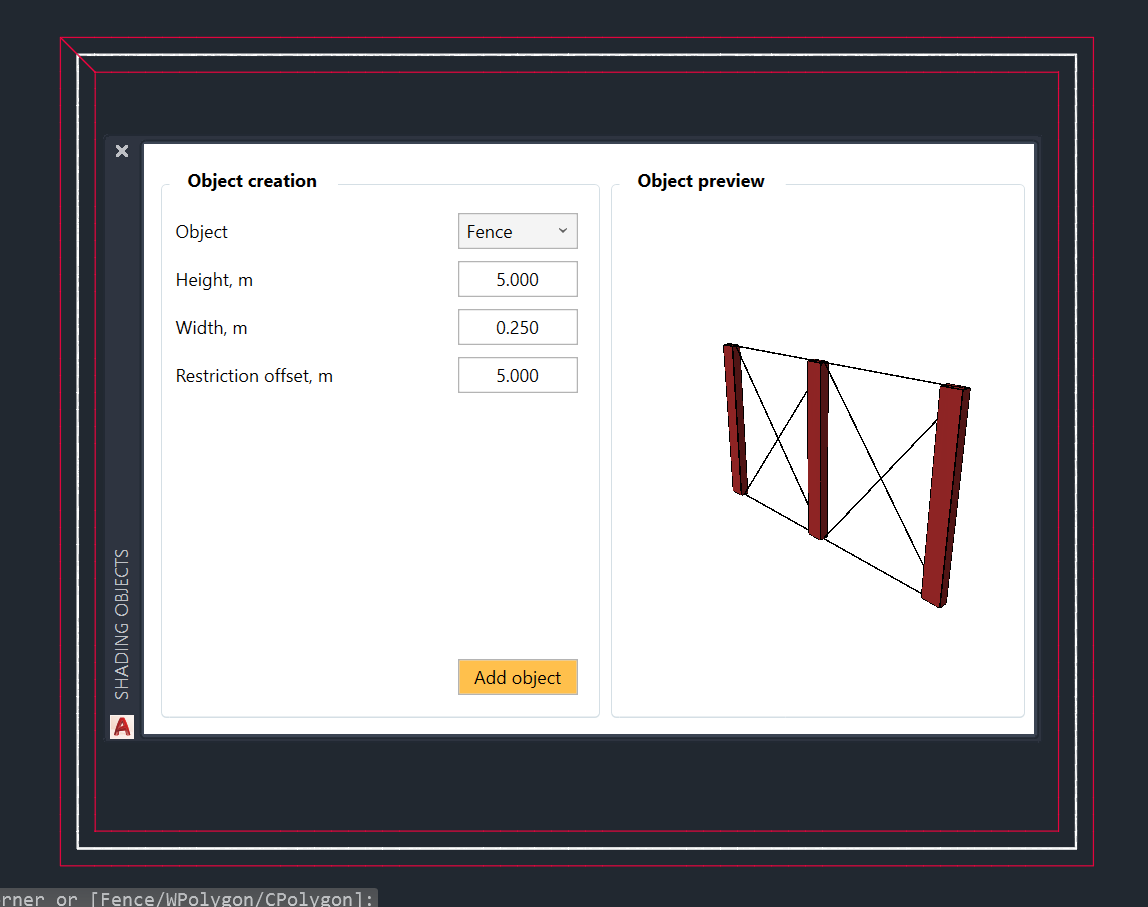1148x907 pixels.
Task: Click the right fence post in preview
Action: [945, 497]
